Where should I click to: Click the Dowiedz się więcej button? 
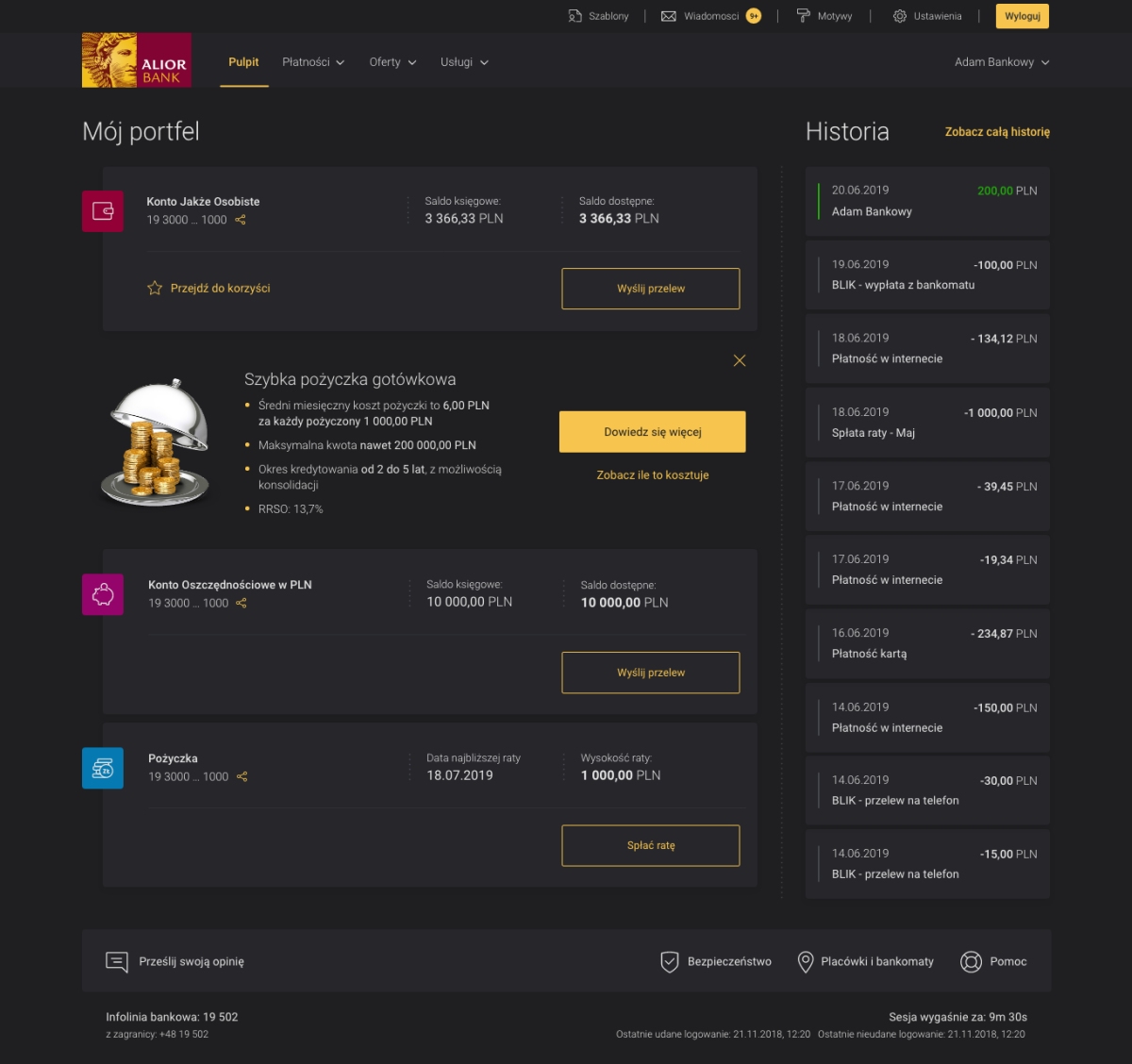click(x=653, y=432)
